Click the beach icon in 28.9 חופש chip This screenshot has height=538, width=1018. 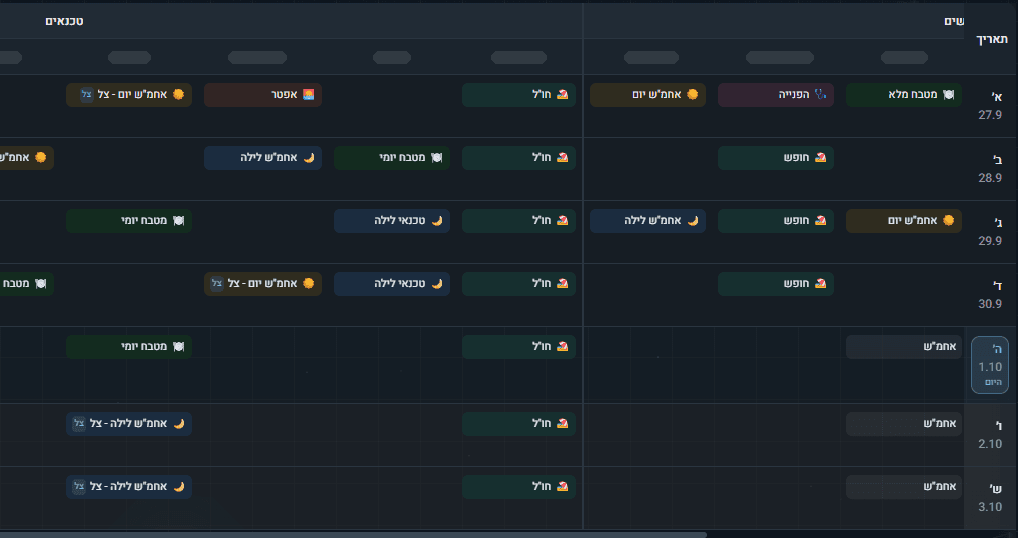[x=821, y=158]
